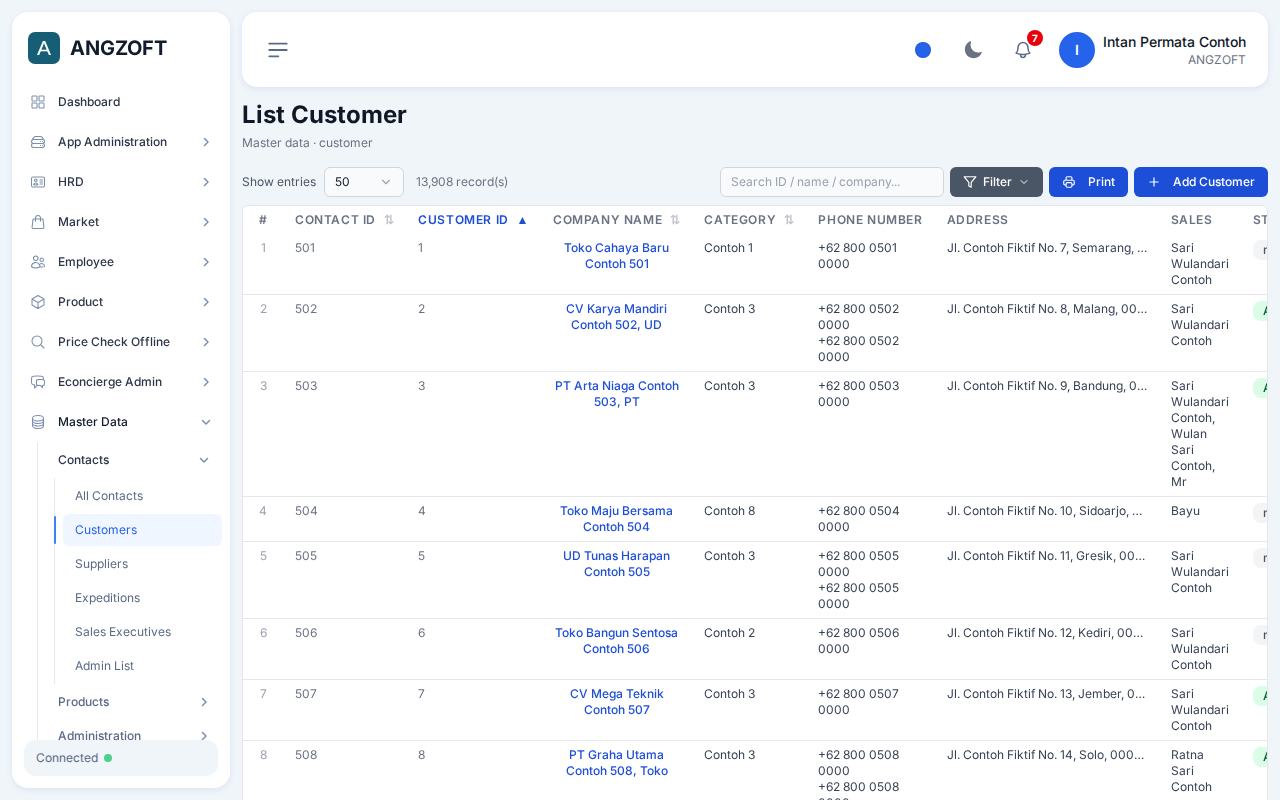Click the hamburger menu icon
This screenshot has height=800, width=1280.
(278, 50)
